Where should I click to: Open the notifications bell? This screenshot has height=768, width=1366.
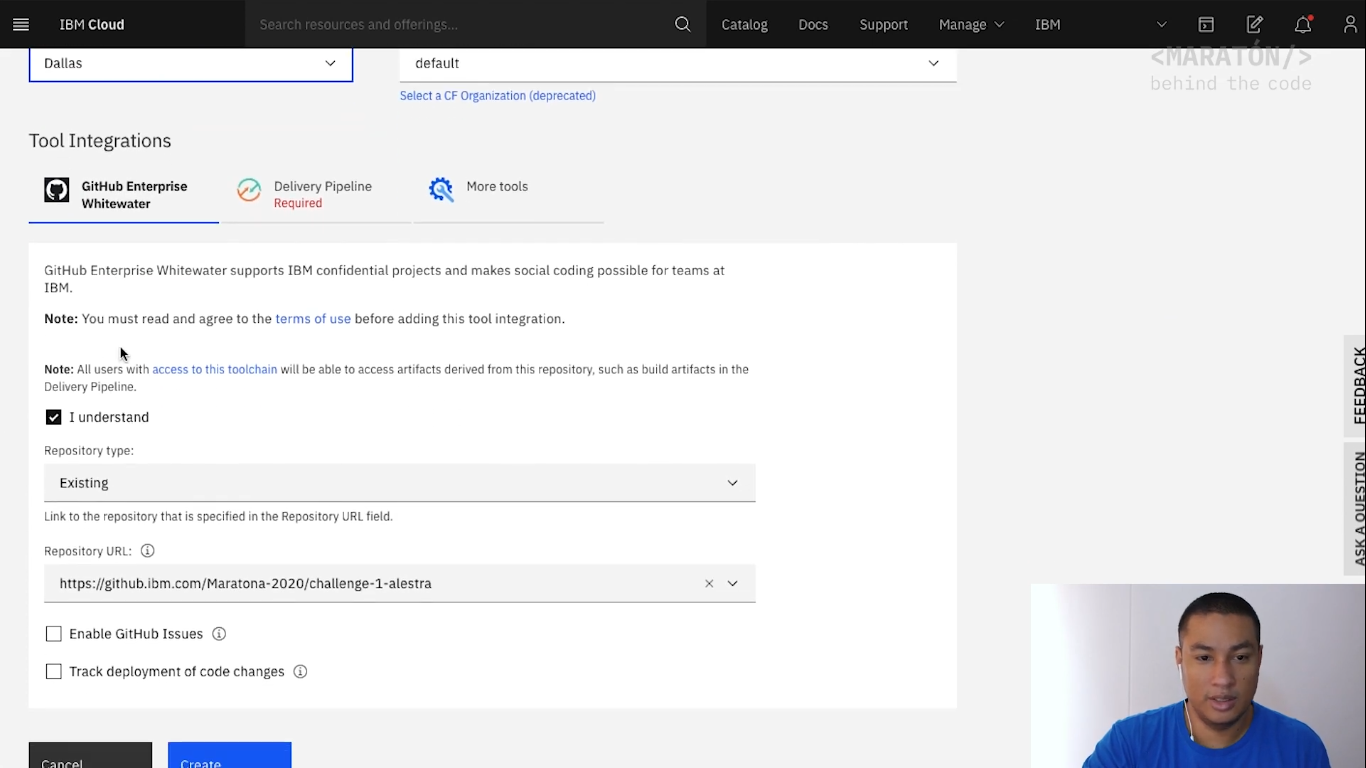1302,24
